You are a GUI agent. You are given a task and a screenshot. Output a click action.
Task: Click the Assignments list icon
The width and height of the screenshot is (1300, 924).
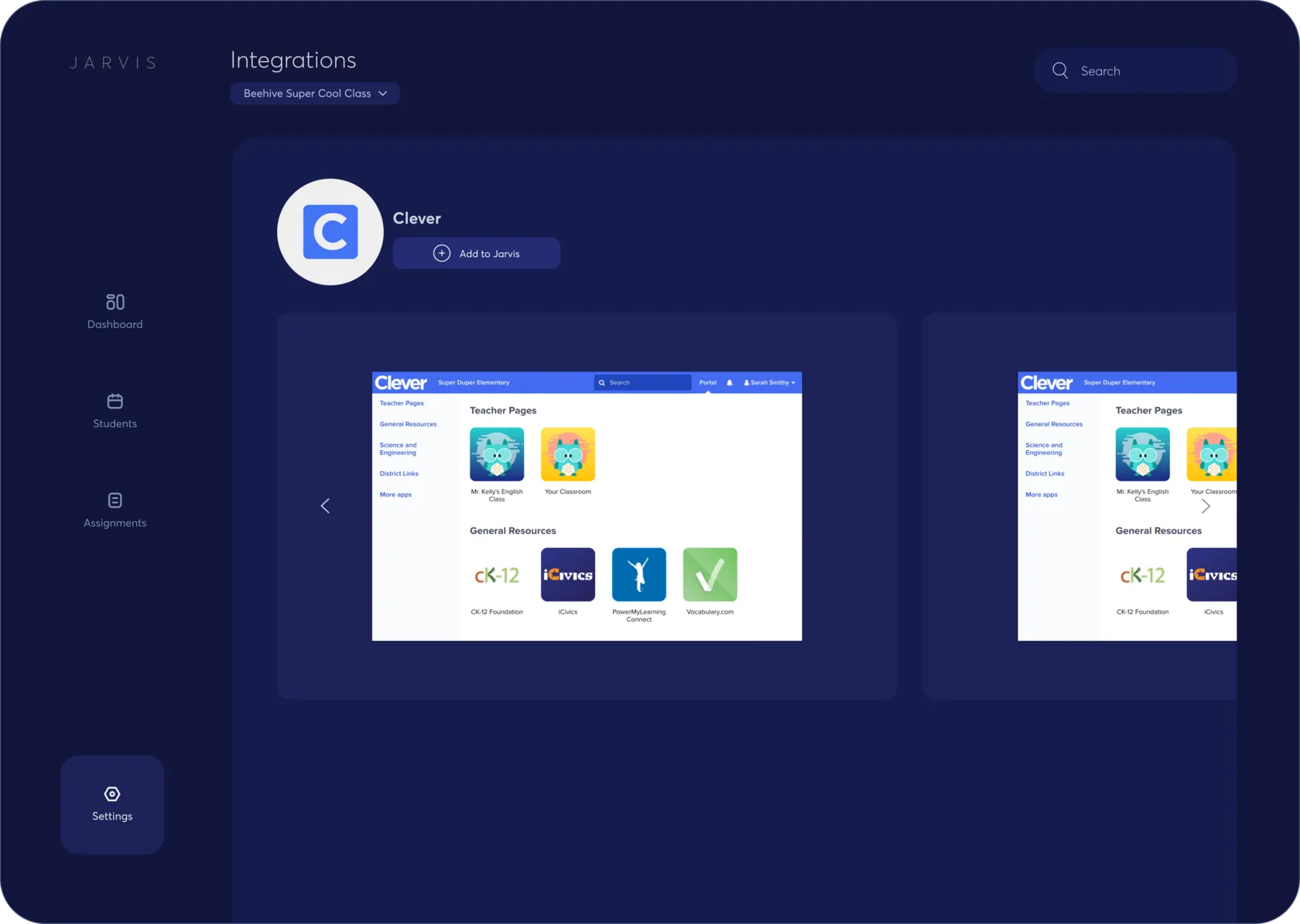(115, 501)
